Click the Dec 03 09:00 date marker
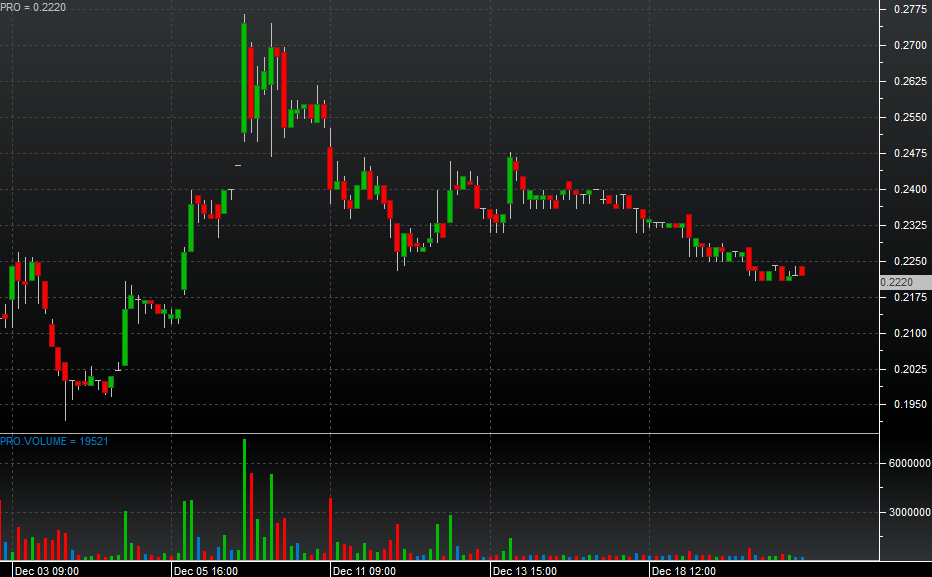Viewport: 932px width, 577px height. click(x=39, y=571)
